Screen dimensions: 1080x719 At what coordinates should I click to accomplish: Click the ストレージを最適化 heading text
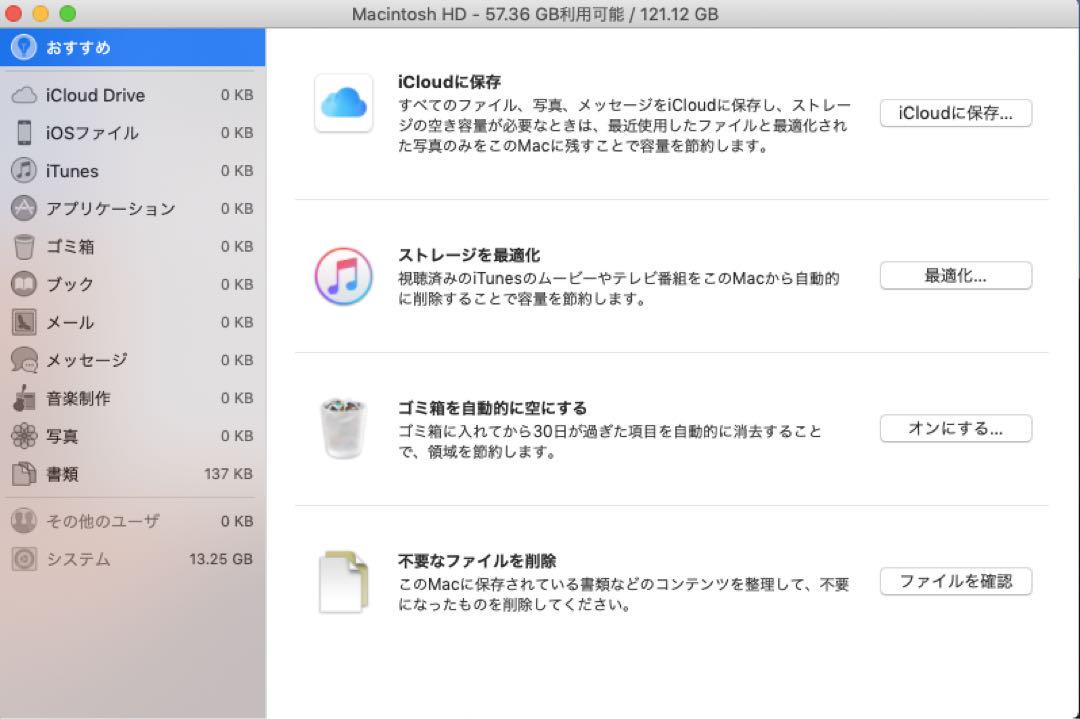pyautogui.click(x=468, y=255)
